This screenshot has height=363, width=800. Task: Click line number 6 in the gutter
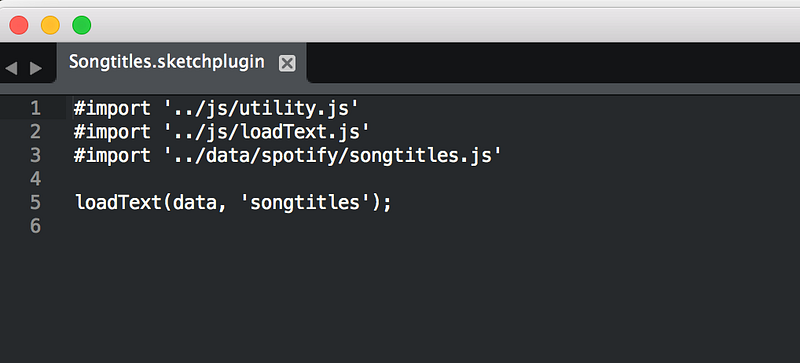[x=35, y=226]
